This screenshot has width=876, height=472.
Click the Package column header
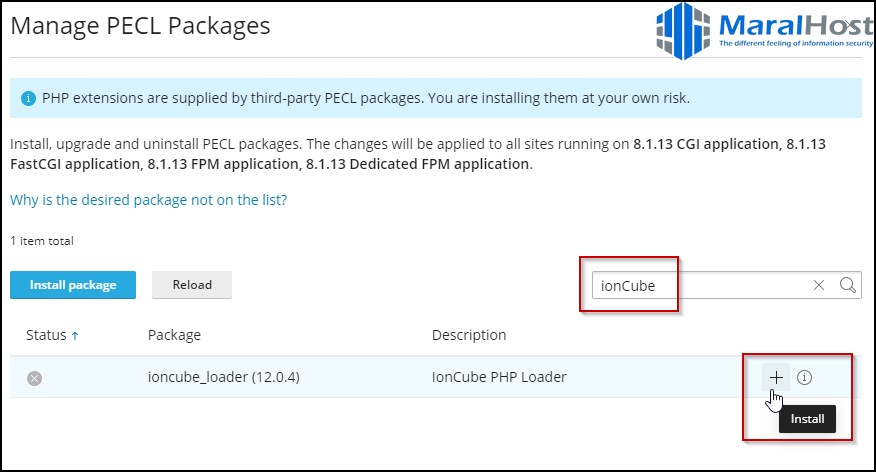point(174,335)
